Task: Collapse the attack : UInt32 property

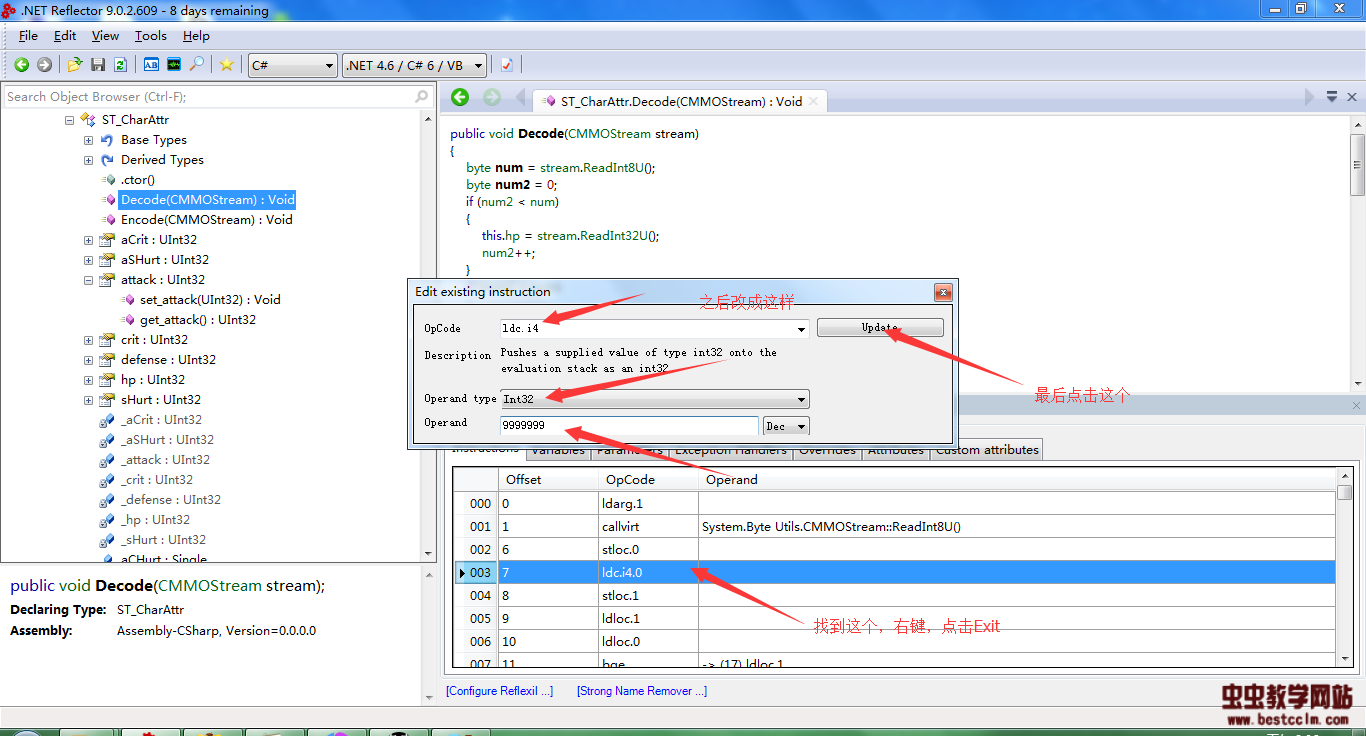Action: click(x=89, y=280)
